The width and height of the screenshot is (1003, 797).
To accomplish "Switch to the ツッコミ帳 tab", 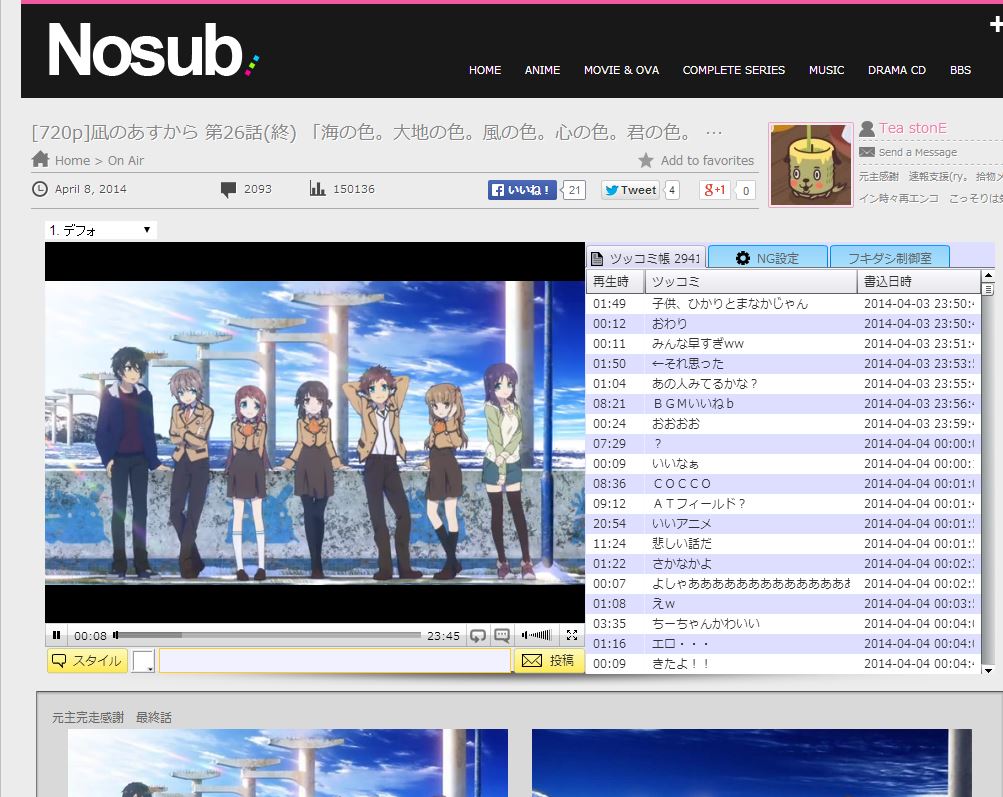I will pyautogui.click(x=646, y=258).
